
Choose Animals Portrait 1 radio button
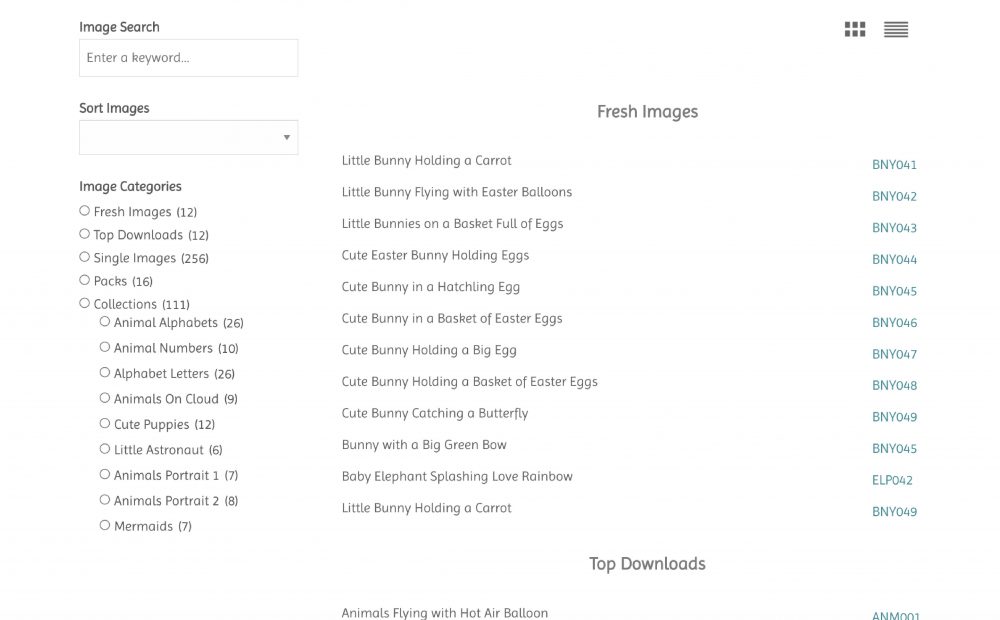coord(105,475)
